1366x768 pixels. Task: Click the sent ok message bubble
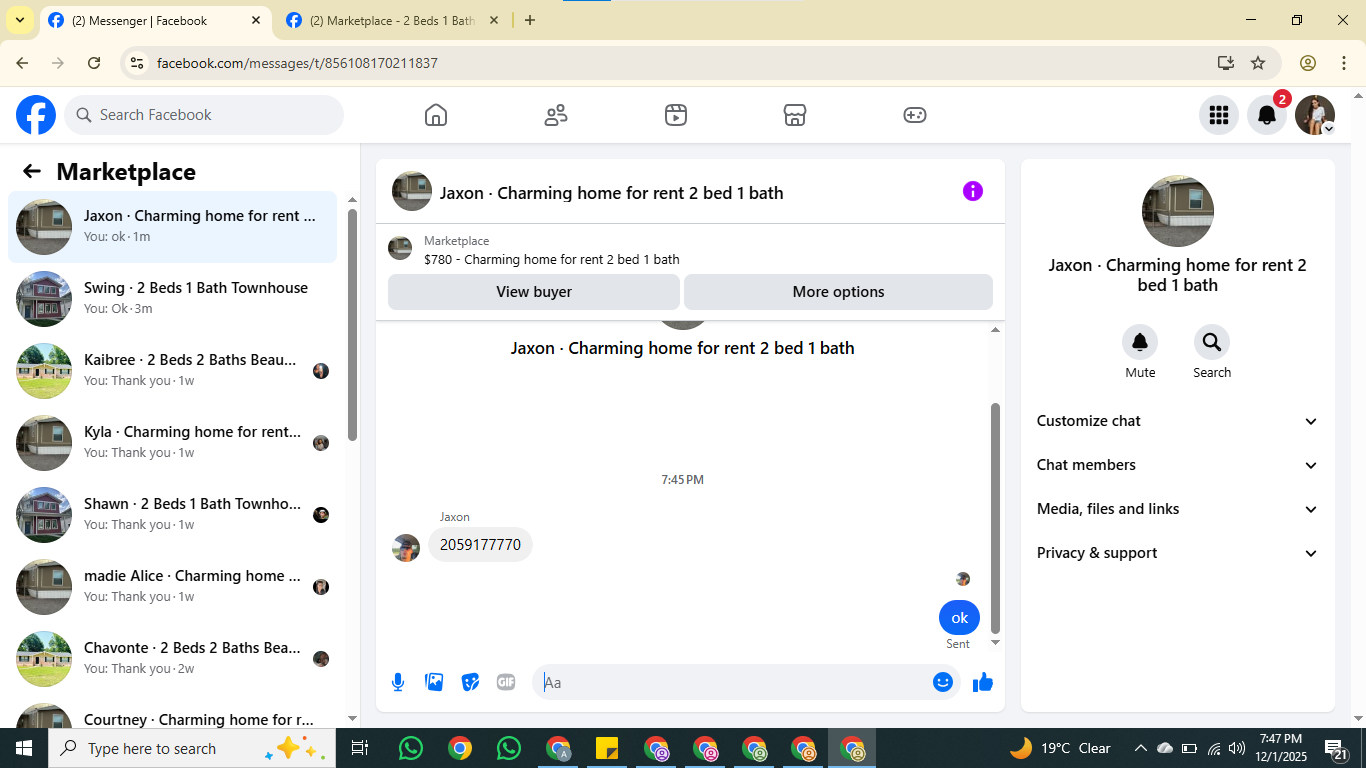[959, 617]
